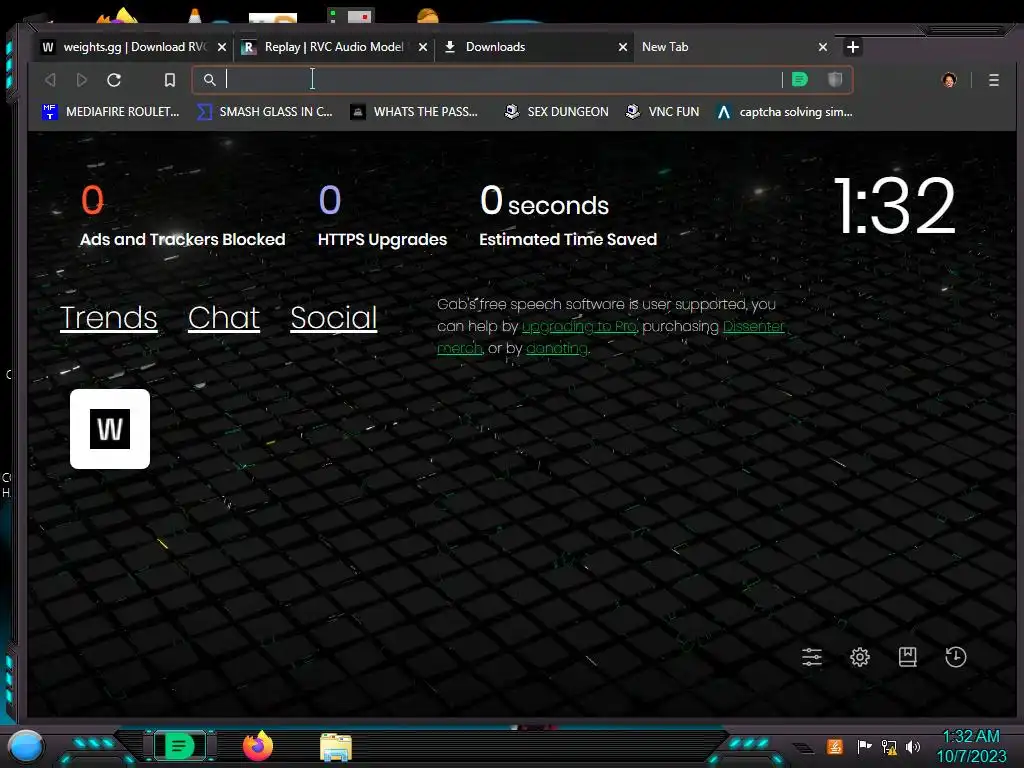1024x768 pixels.
Task: Select the Dissenter browser taskbar button
Action: pos(180,746)
